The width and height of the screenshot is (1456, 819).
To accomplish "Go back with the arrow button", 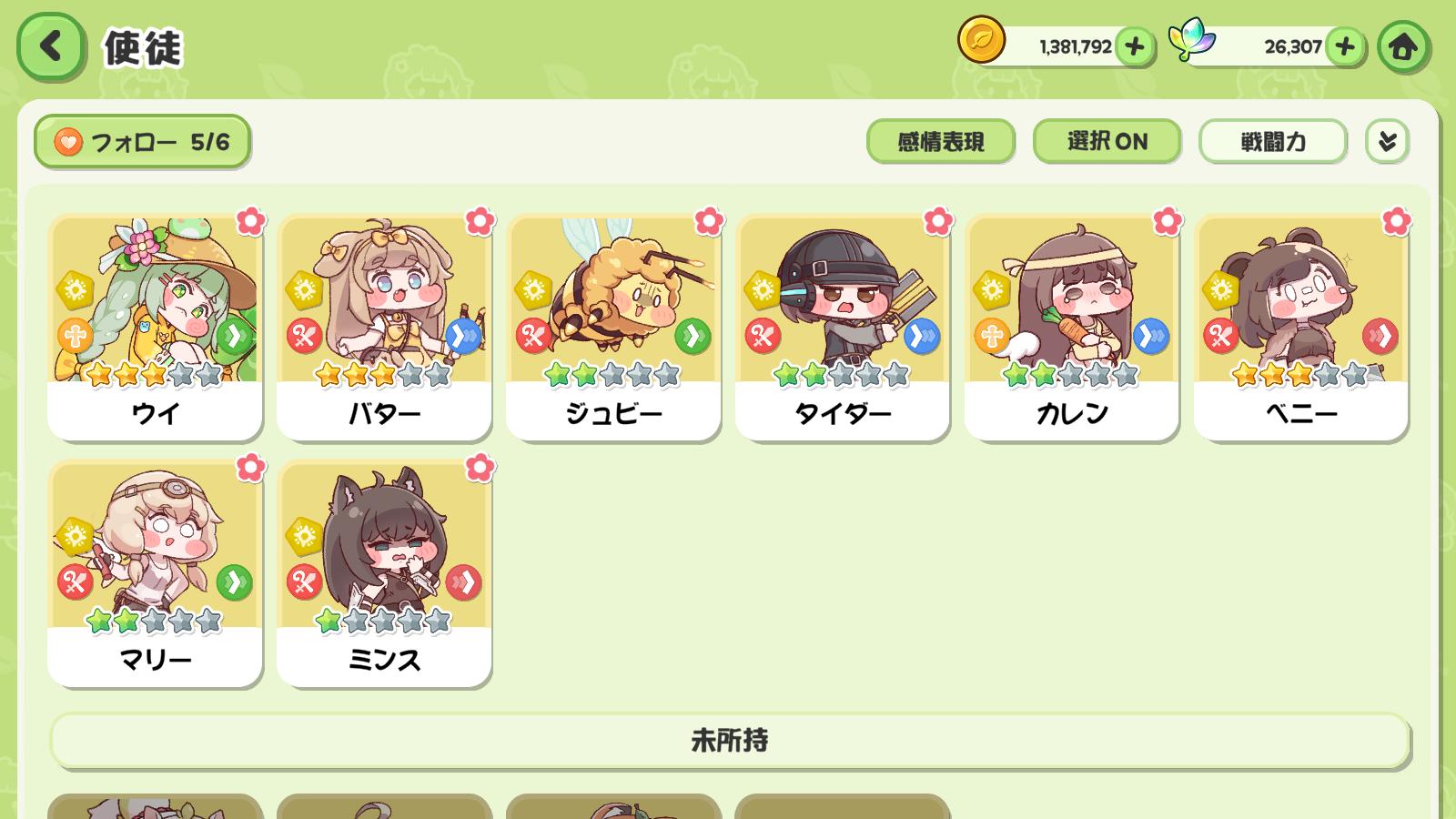I will [x=51, y=45].
